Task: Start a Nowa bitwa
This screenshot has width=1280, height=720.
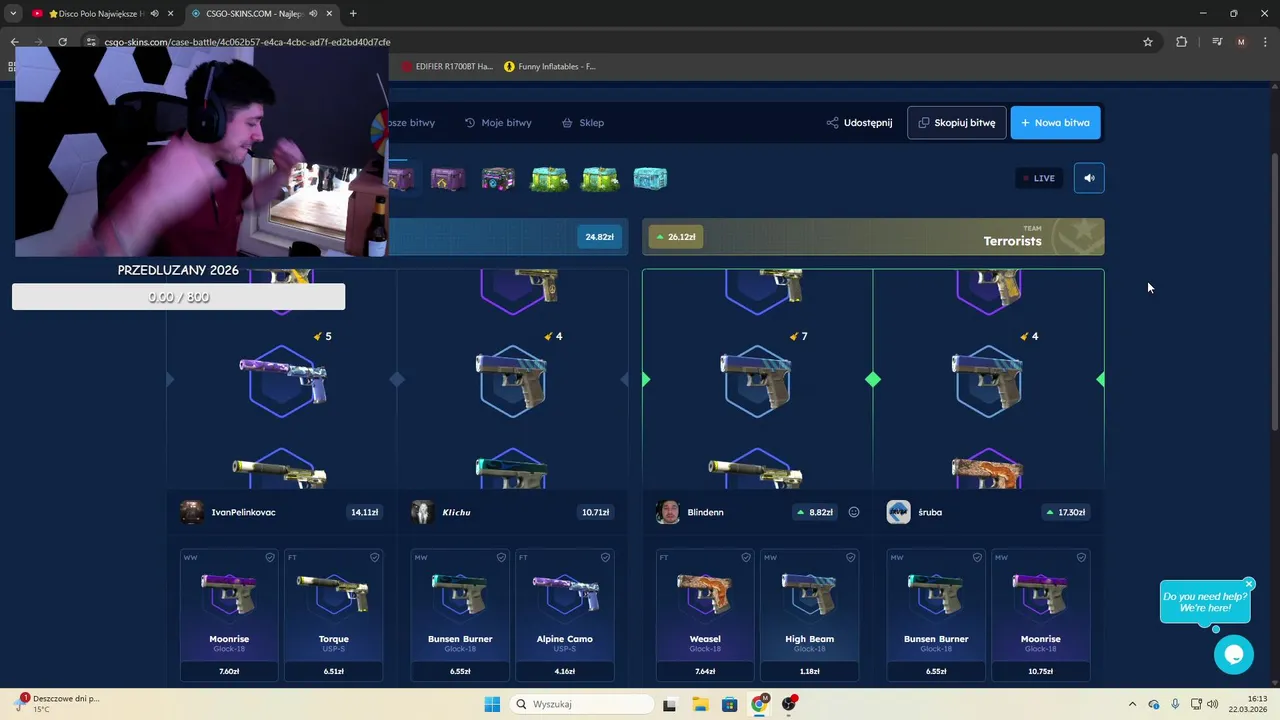Action: tap(1055, 123)
